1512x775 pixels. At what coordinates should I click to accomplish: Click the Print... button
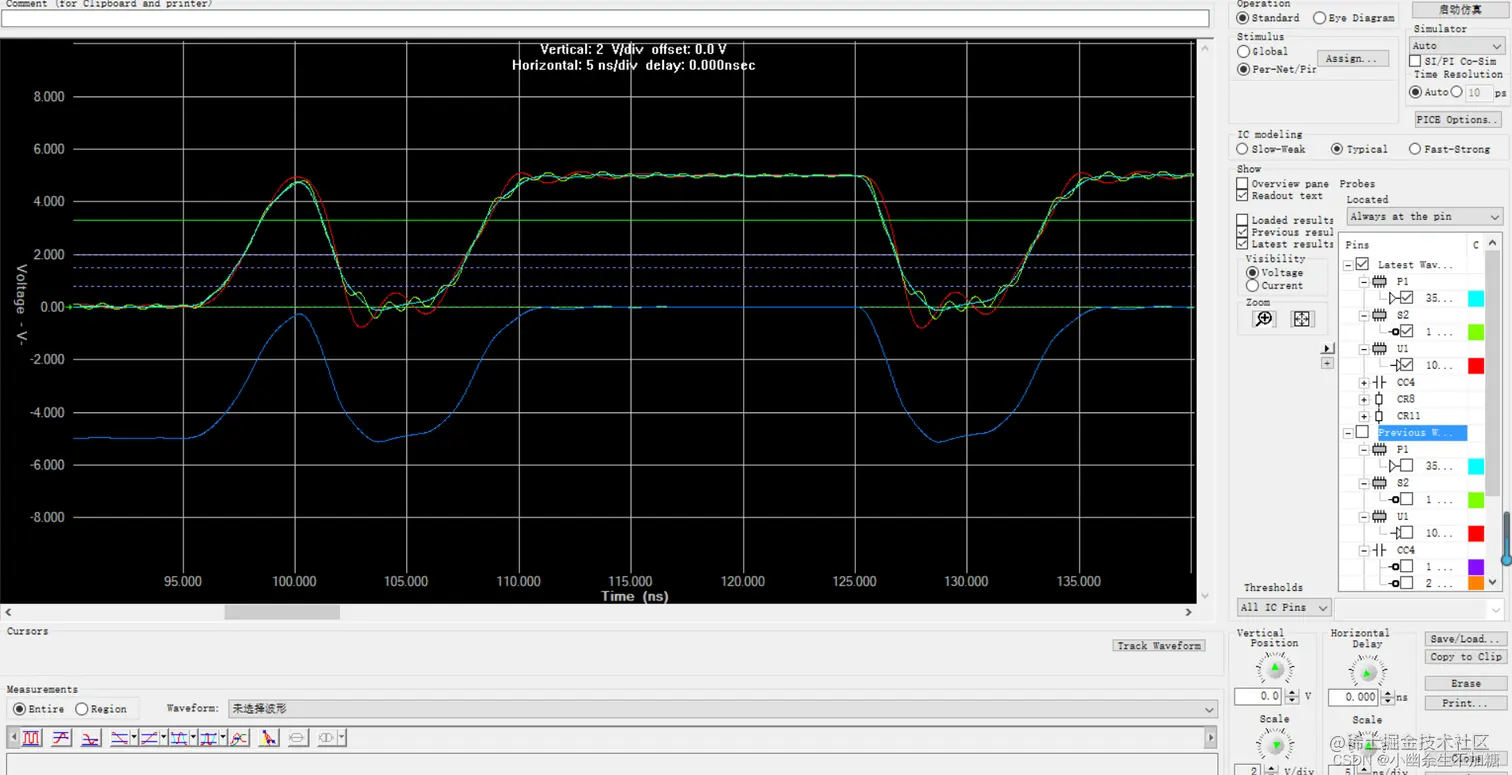1465,703
